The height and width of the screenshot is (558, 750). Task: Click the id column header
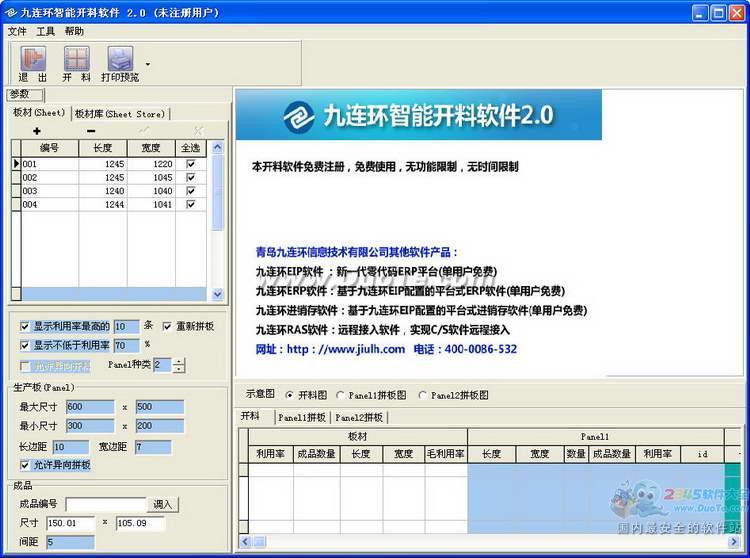tap(702, 454)
